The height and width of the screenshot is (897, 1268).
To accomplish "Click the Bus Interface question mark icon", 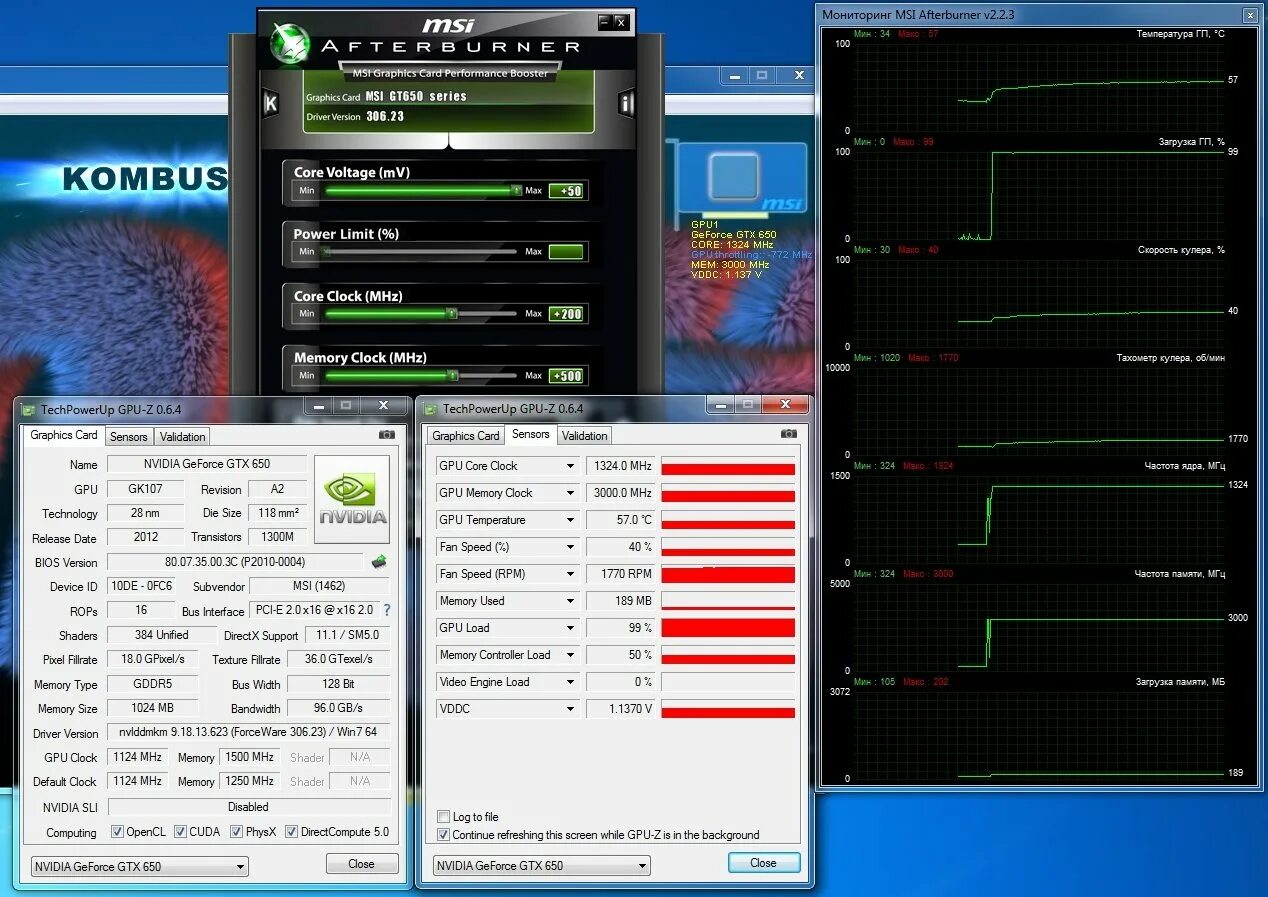I will 386,610.
